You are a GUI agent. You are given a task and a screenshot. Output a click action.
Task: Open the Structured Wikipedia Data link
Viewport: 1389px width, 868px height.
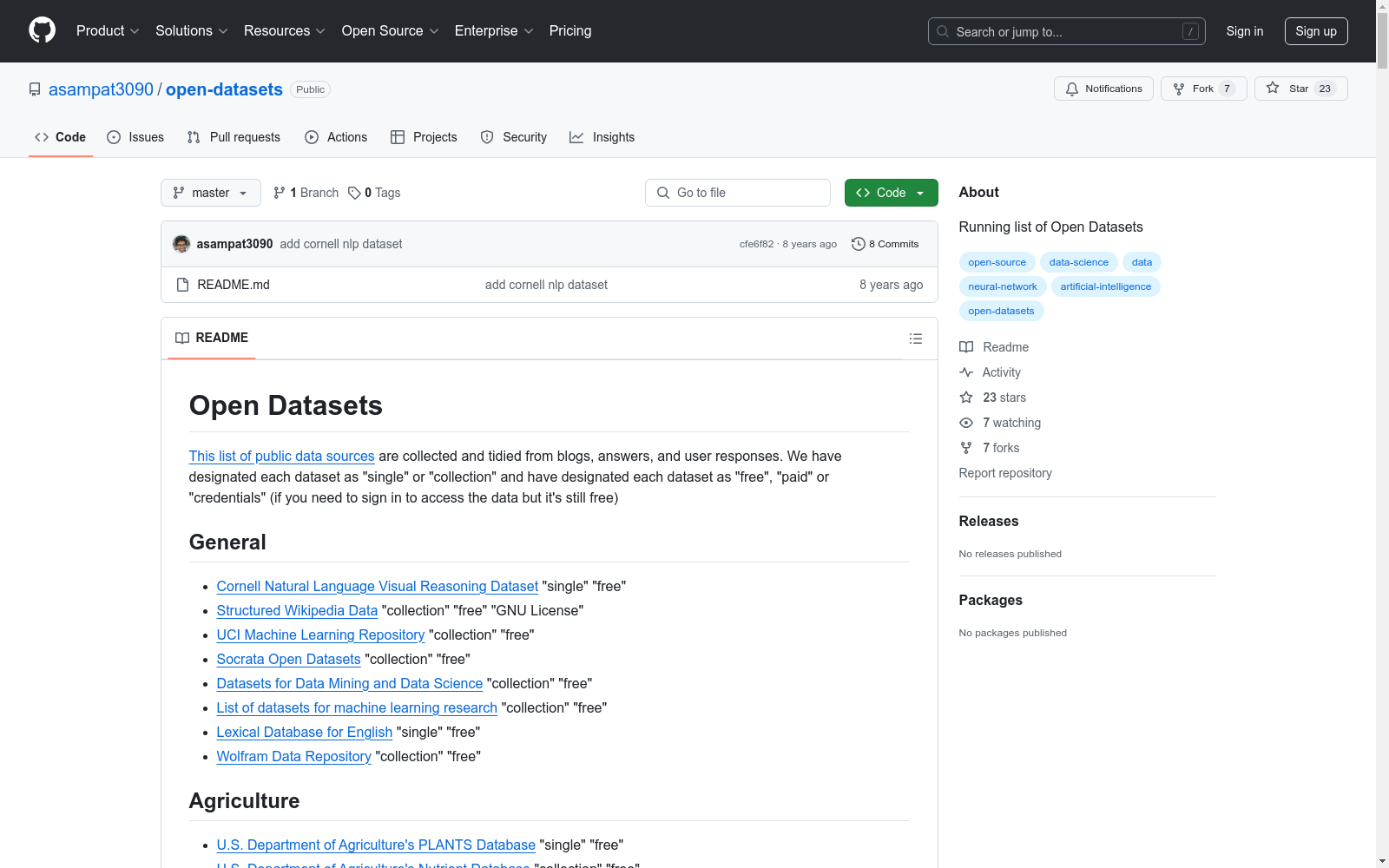297,611
